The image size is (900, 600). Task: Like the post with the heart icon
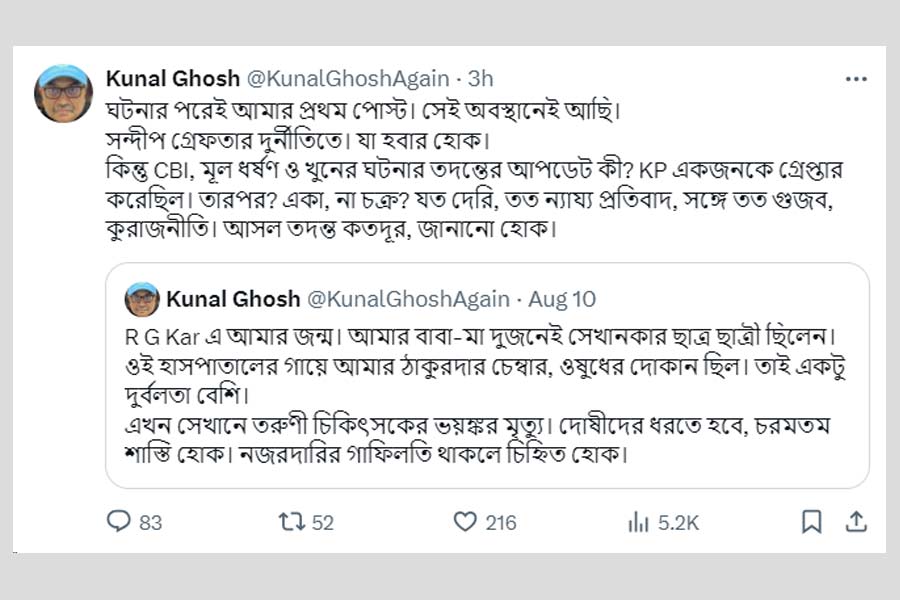(464, 521)
